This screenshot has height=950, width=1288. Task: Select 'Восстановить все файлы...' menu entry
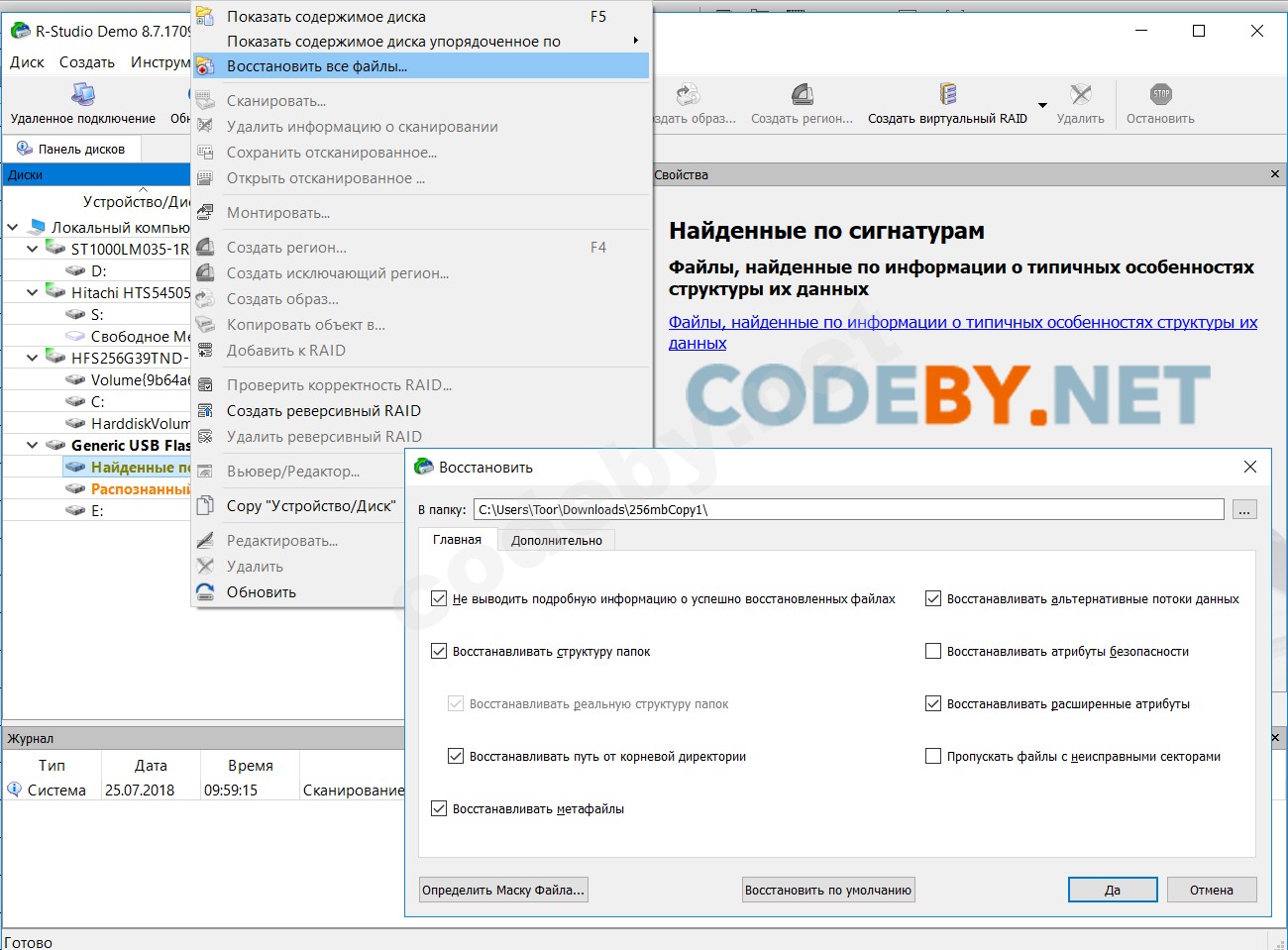click(421, 66)
